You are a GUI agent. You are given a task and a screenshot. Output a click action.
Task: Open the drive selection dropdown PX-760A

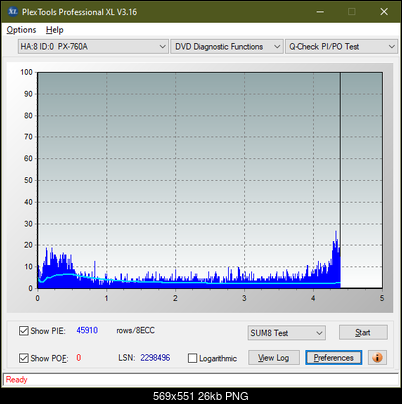[92, 46]
